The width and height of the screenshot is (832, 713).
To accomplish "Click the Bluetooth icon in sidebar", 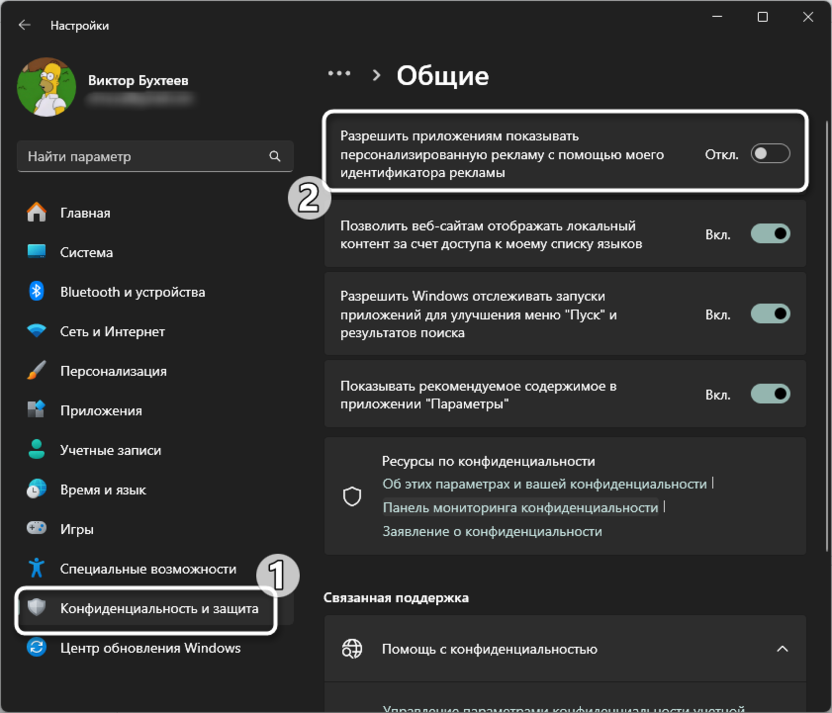I will pos(37,291).
